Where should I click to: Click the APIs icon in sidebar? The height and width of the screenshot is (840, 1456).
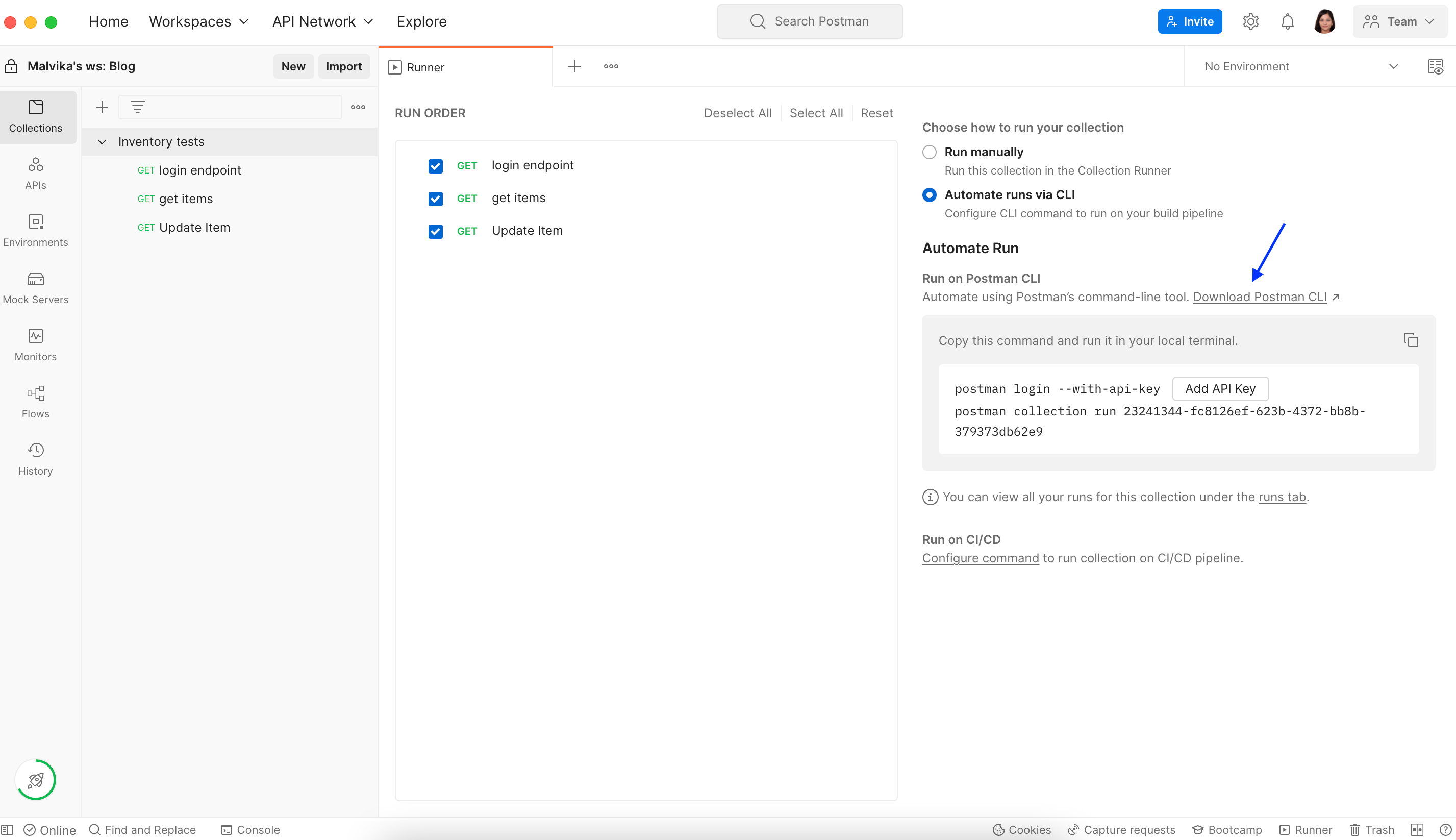[x=35, y=173]
